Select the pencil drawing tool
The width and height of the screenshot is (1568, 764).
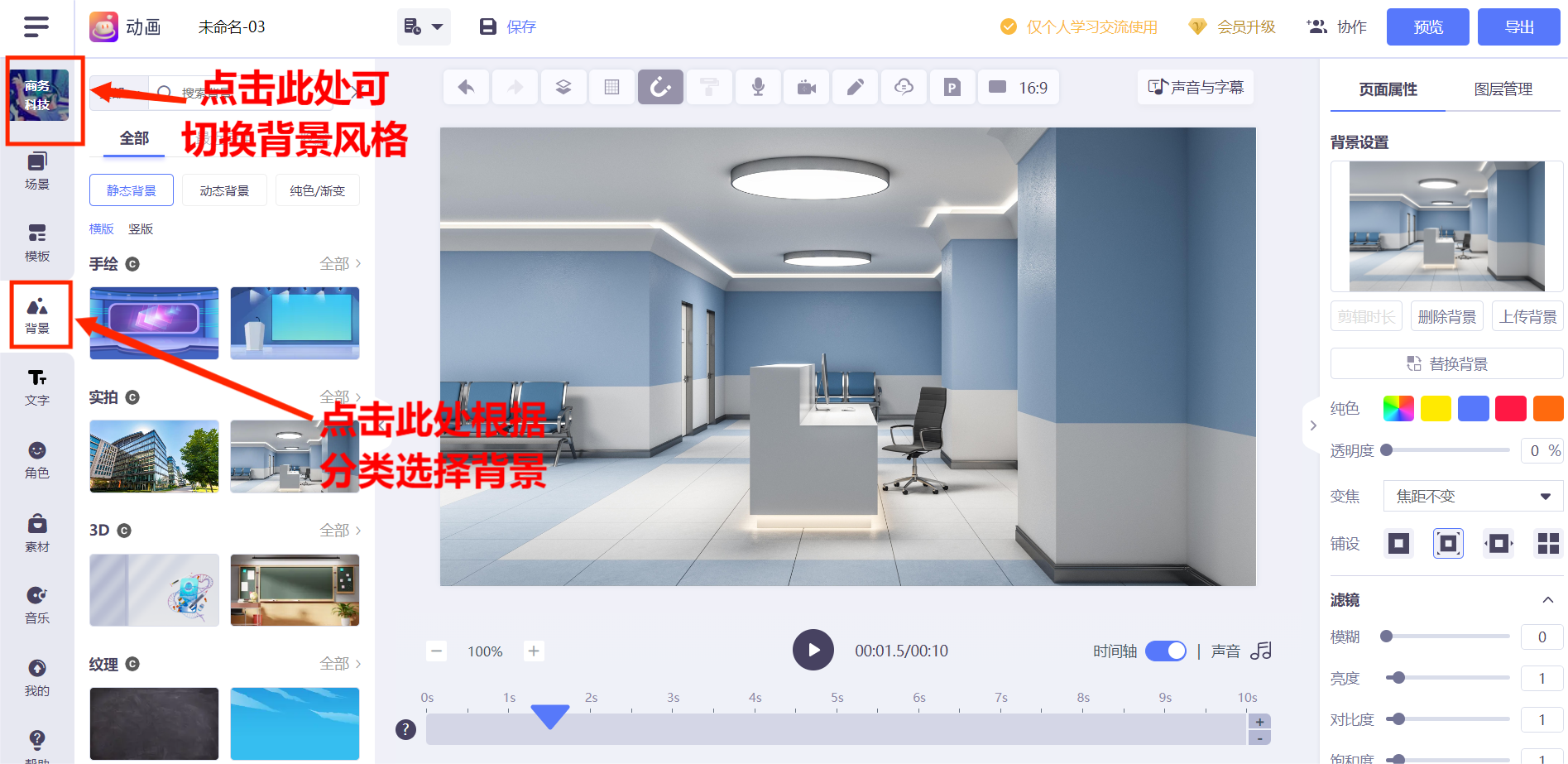tap(856, 87)
